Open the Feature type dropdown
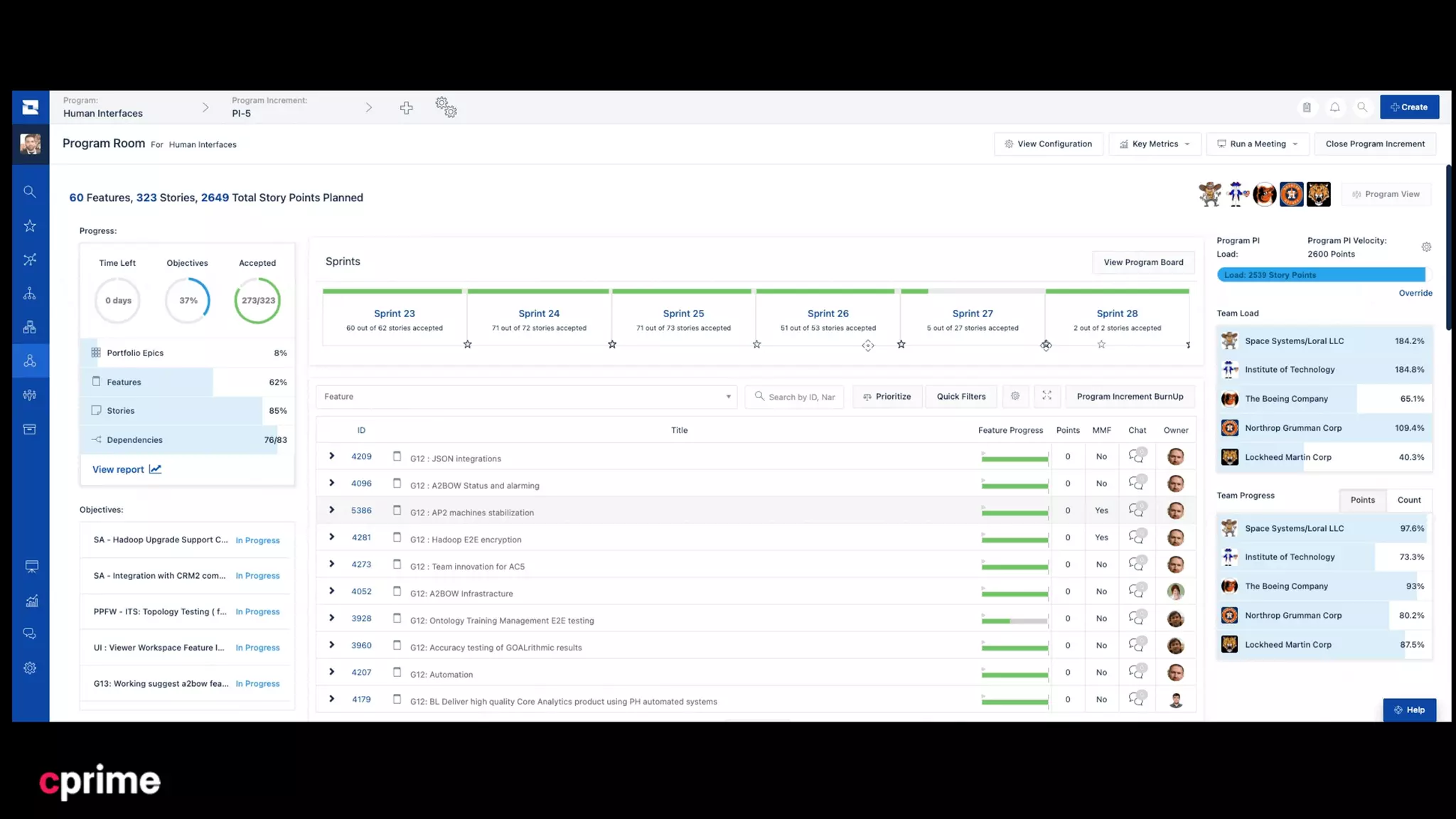The height and width of the screenshot is (819, 1456). pos(526,397)
